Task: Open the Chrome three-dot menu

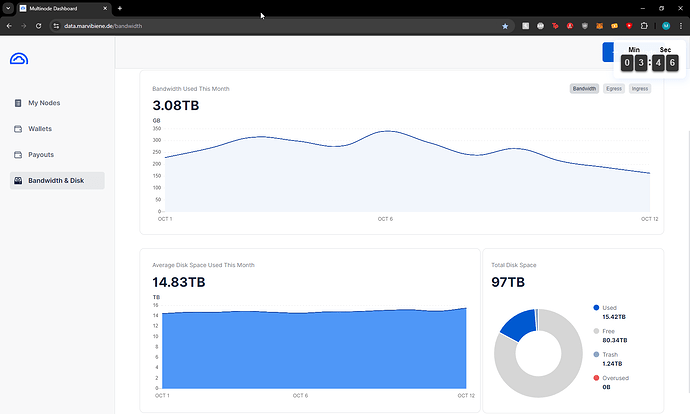Action: pos(680,25)
